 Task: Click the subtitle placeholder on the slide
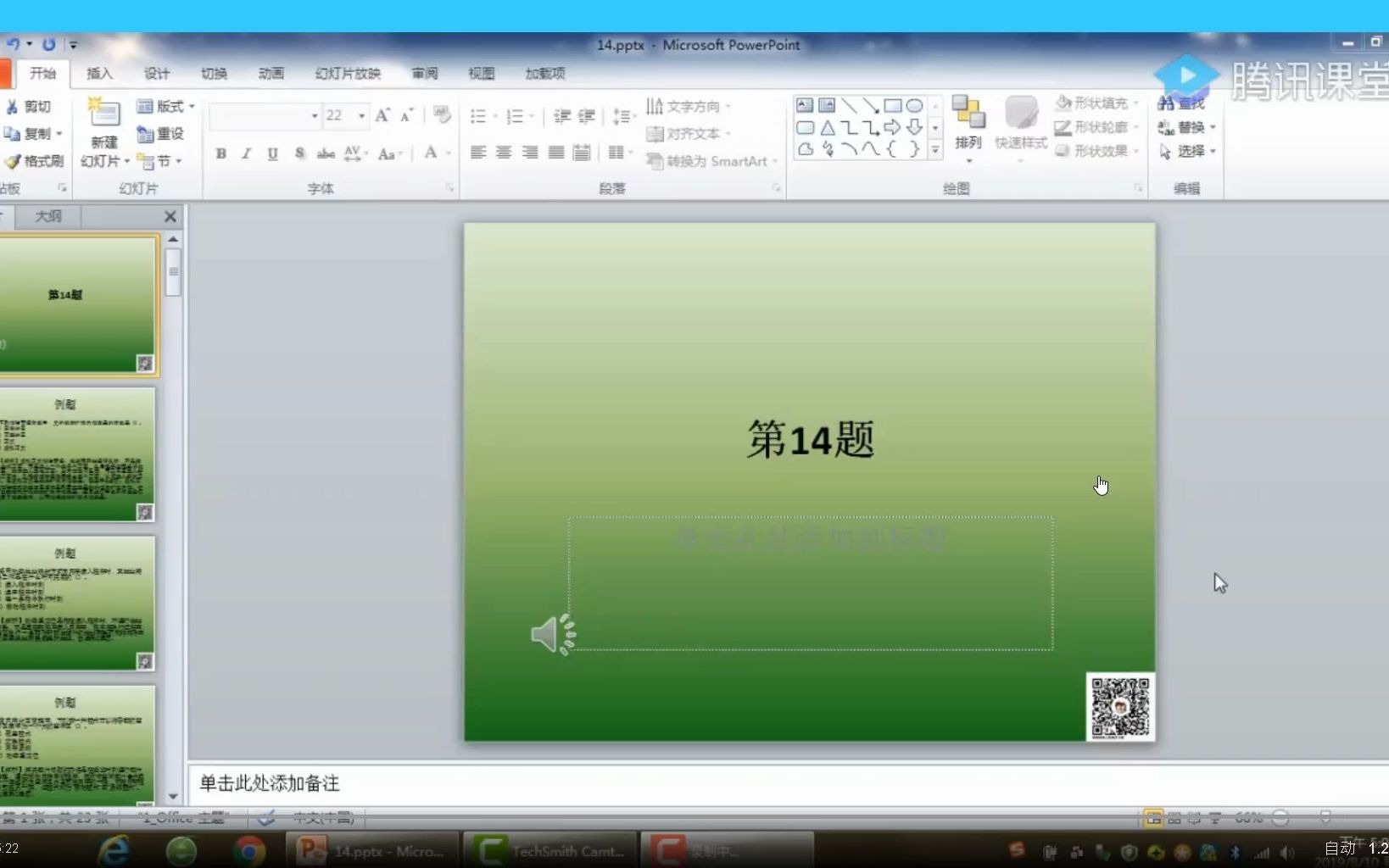point(811,583)
